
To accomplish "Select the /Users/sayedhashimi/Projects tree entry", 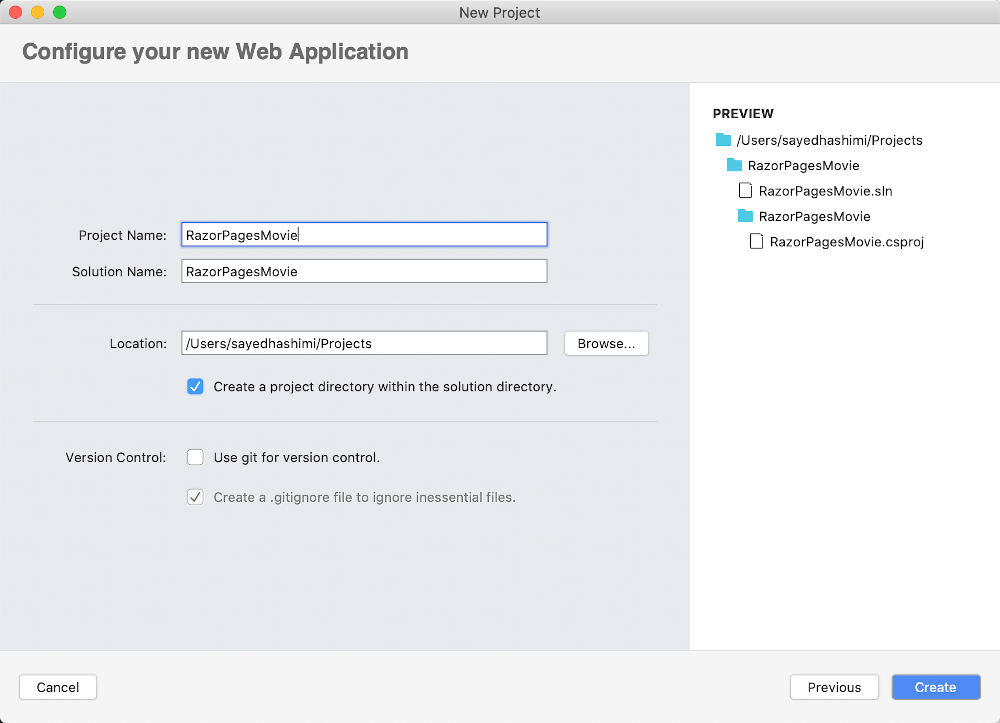I will coord(829,140).
